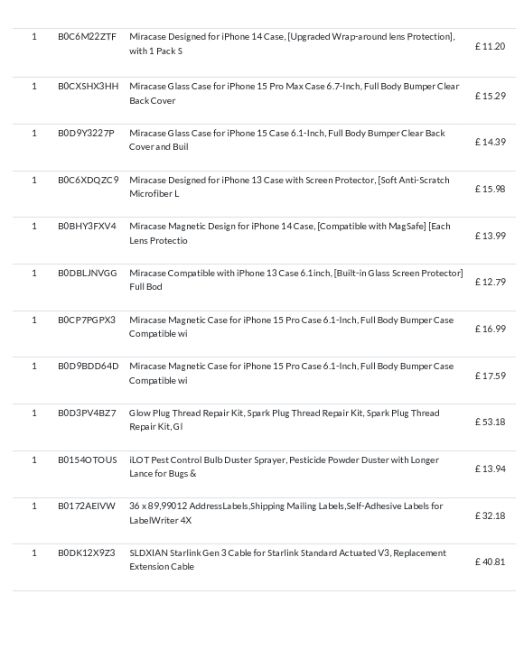The height and width of the screenshot is (650, 524).
Task: Click ASIN code B0BHY3FXV4
Action: [x=87, y=226]
